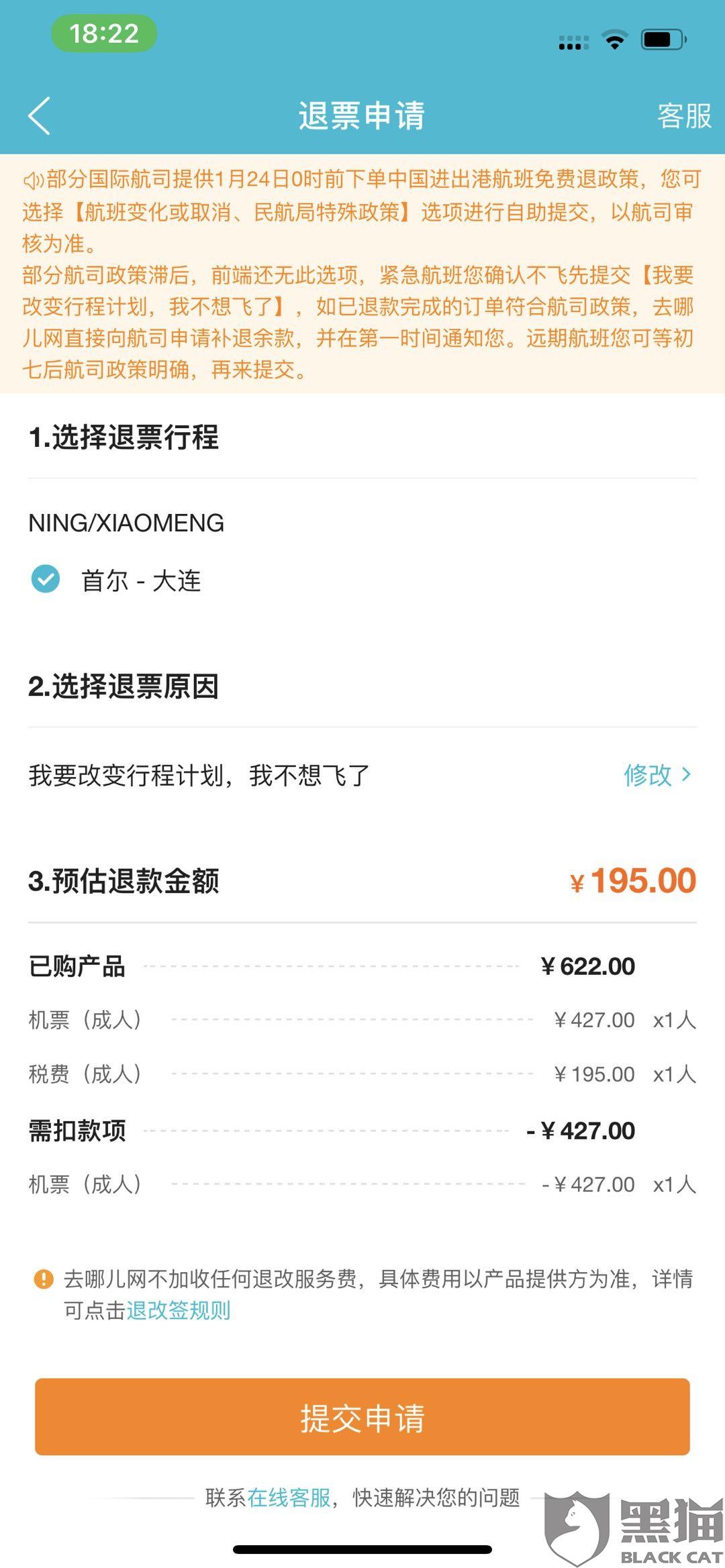Tap the green 18:22 time pill

104,34
